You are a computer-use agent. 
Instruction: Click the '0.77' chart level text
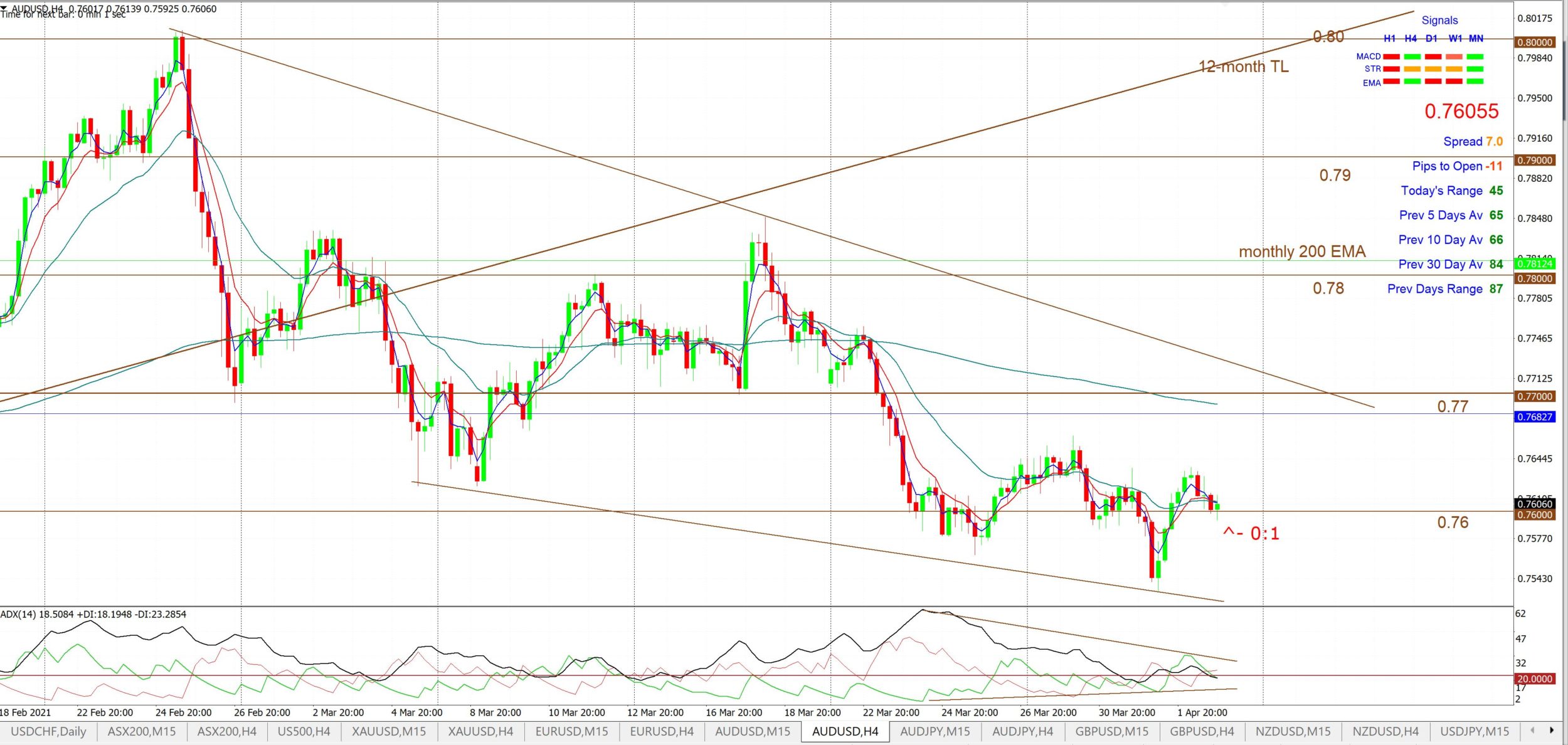tap(1453, 406)
